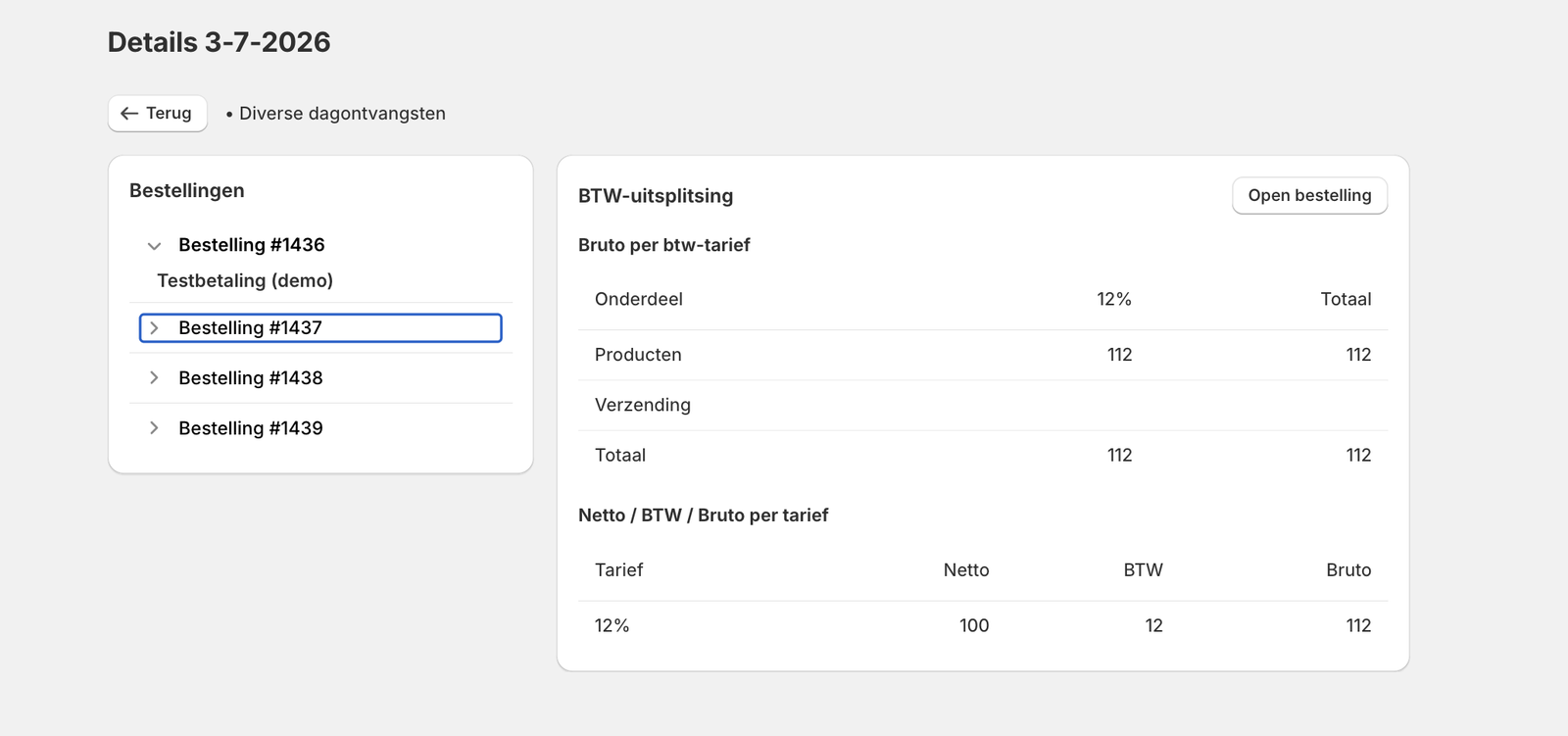The image size is (1568, 736).
Task: Click the 12% column header in Bruto table
Action: (1114, 300)
